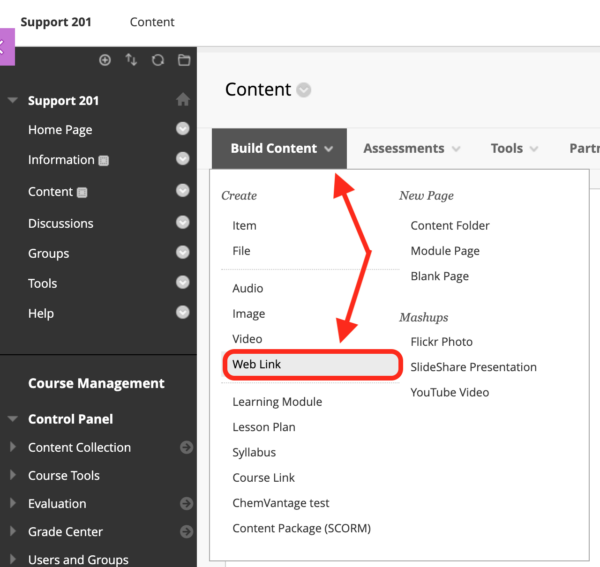Click the reorder menu items arrows icon
This screenshot has width=600, height=567.
[x=131, y=60]
